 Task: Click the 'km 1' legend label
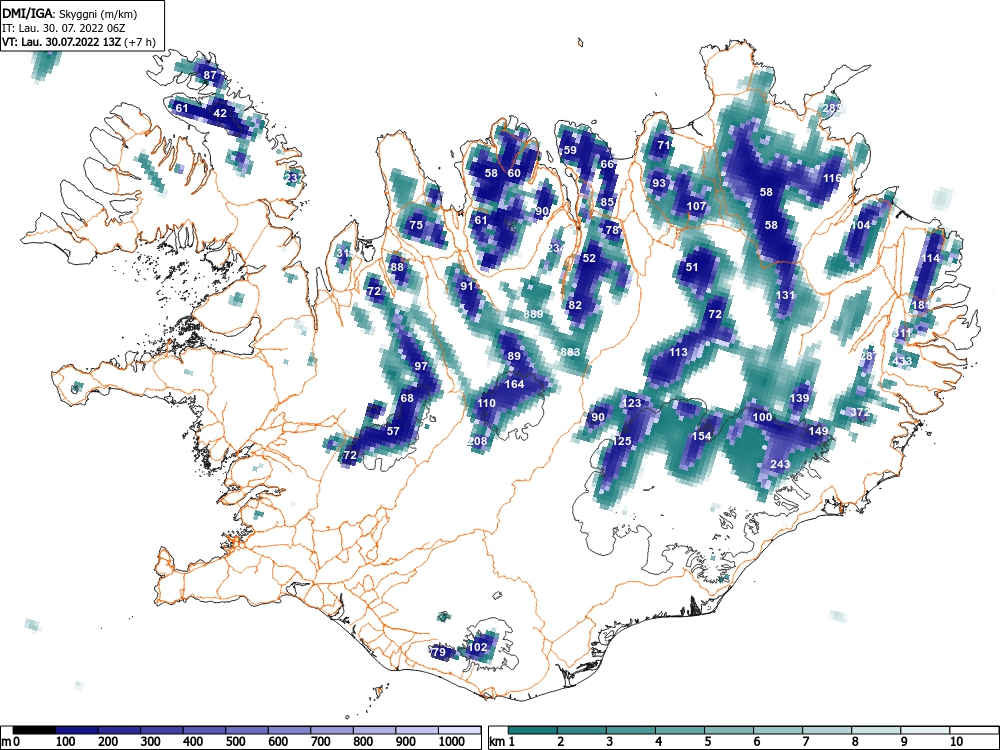502,742
